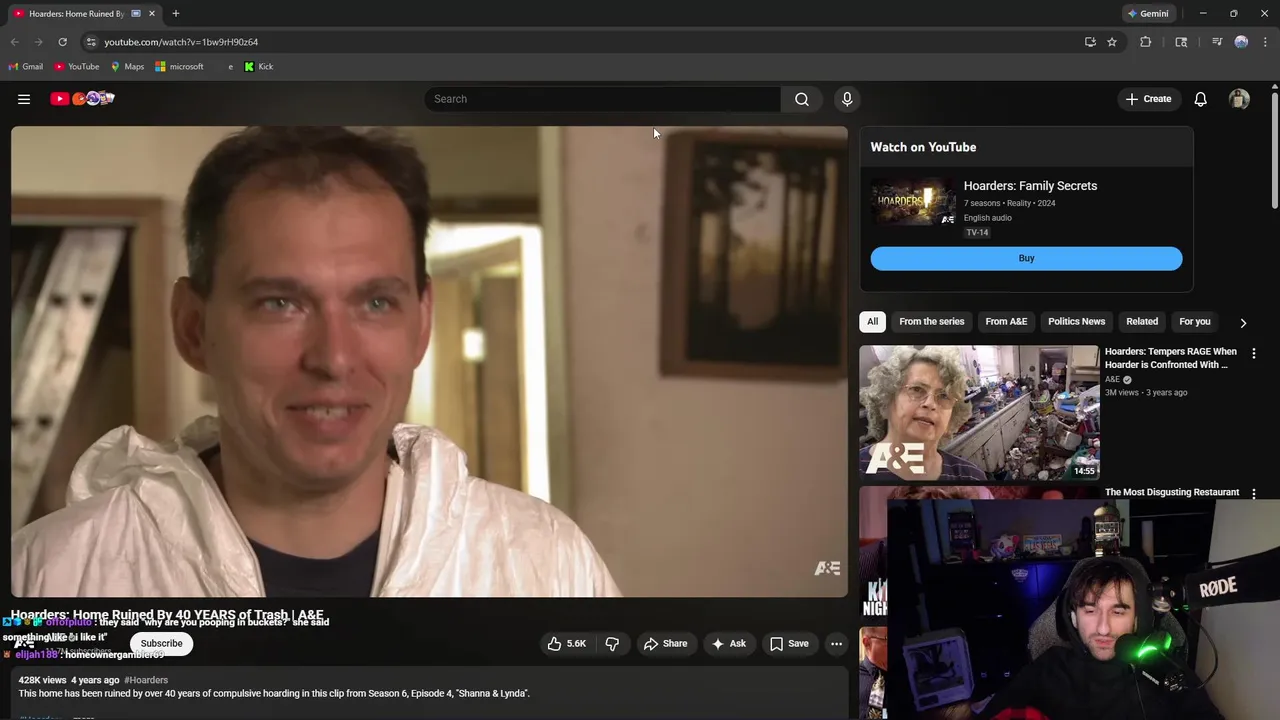Open the microsoft bookmark

pos(180,67)
